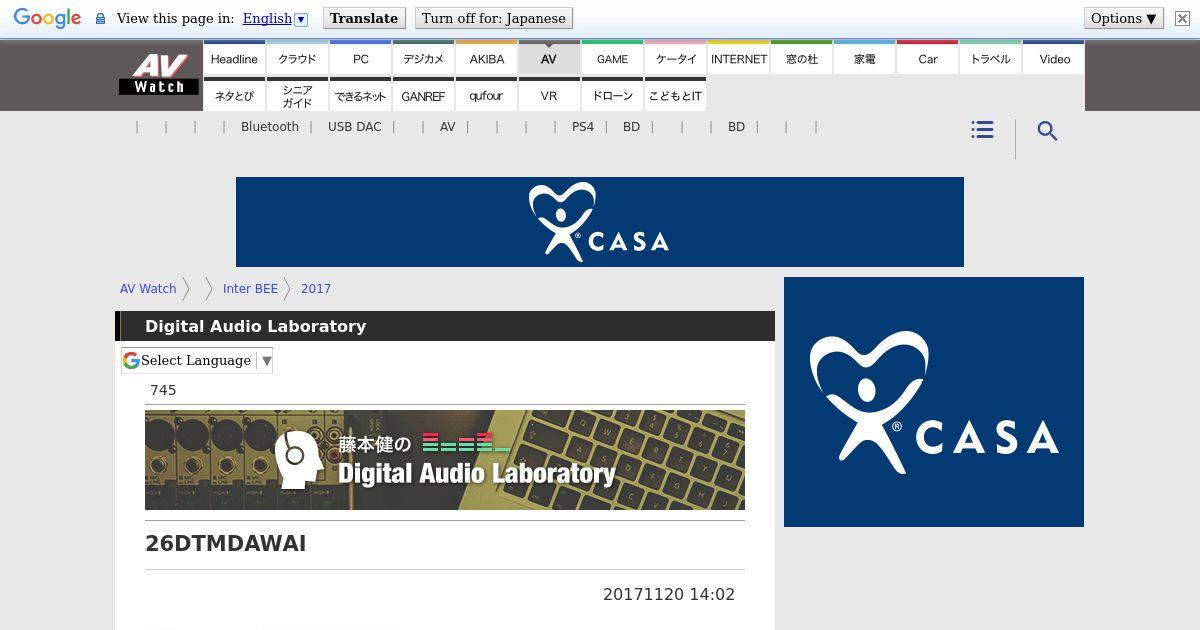
Task: Turn off translation for Japanese
Action: [494, 18]
